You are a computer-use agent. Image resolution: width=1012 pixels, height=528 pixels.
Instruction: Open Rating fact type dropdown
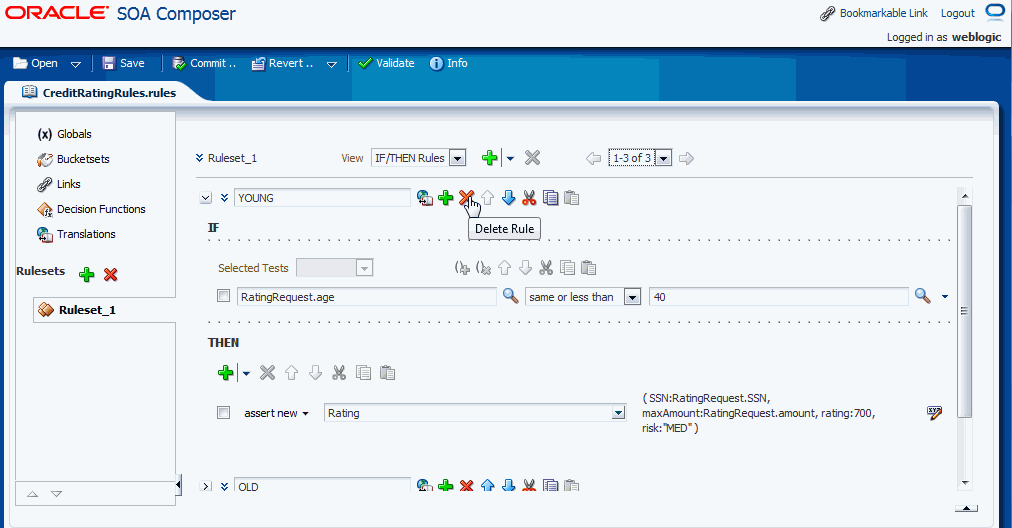coord(618,412)
